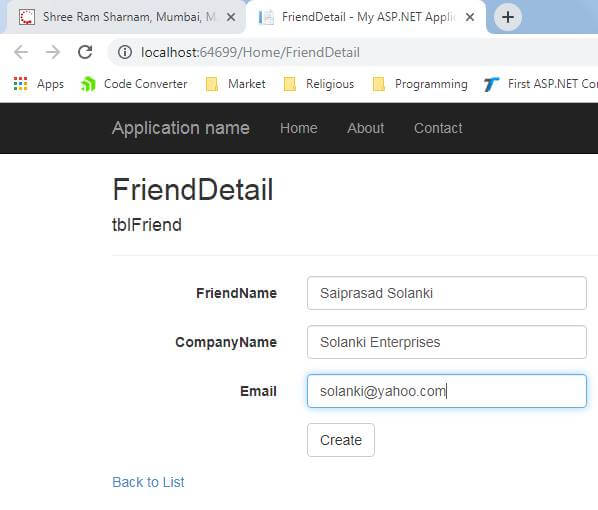Open the About nav link
This screenshot has width=598, height=510.
pos(365,128)
